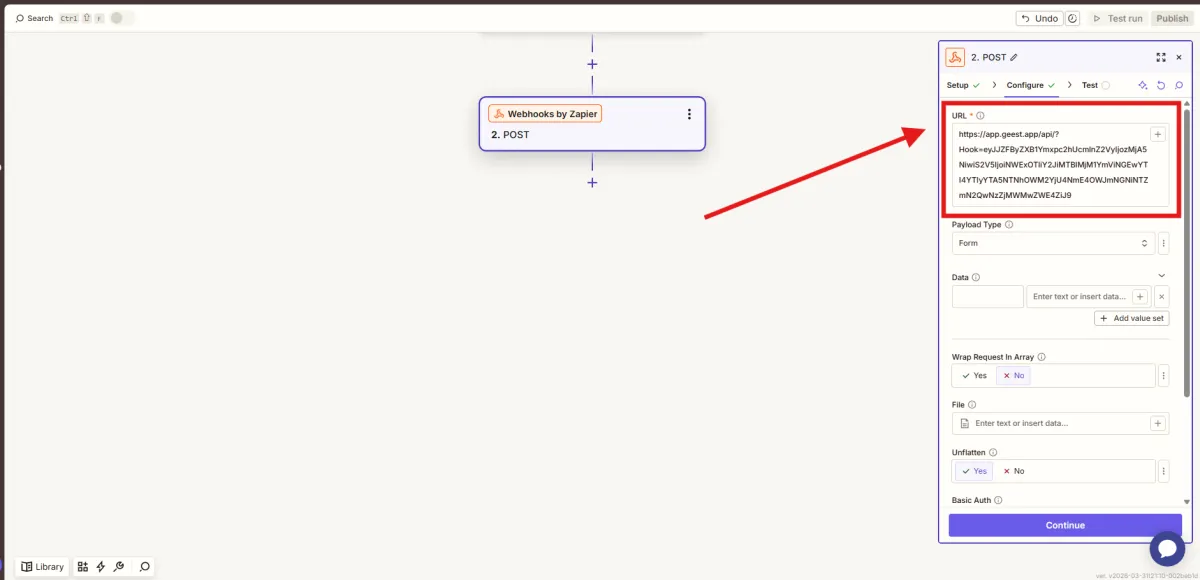Add step with plus above Webhooks card
Screen dimensions: 1200x580
(x=592, y=64)
